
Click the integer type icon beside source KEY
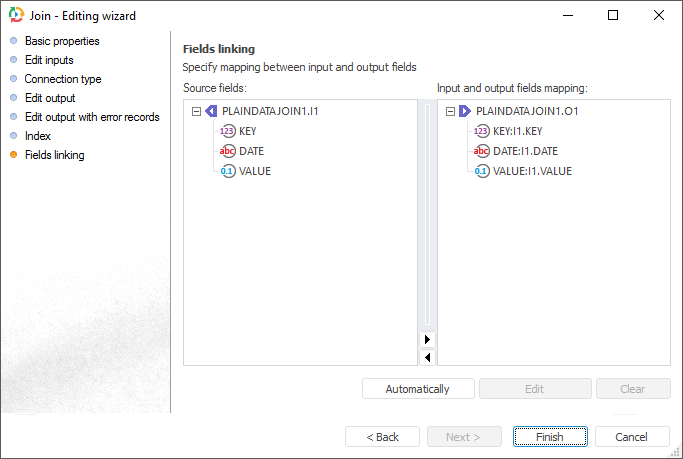228,131
